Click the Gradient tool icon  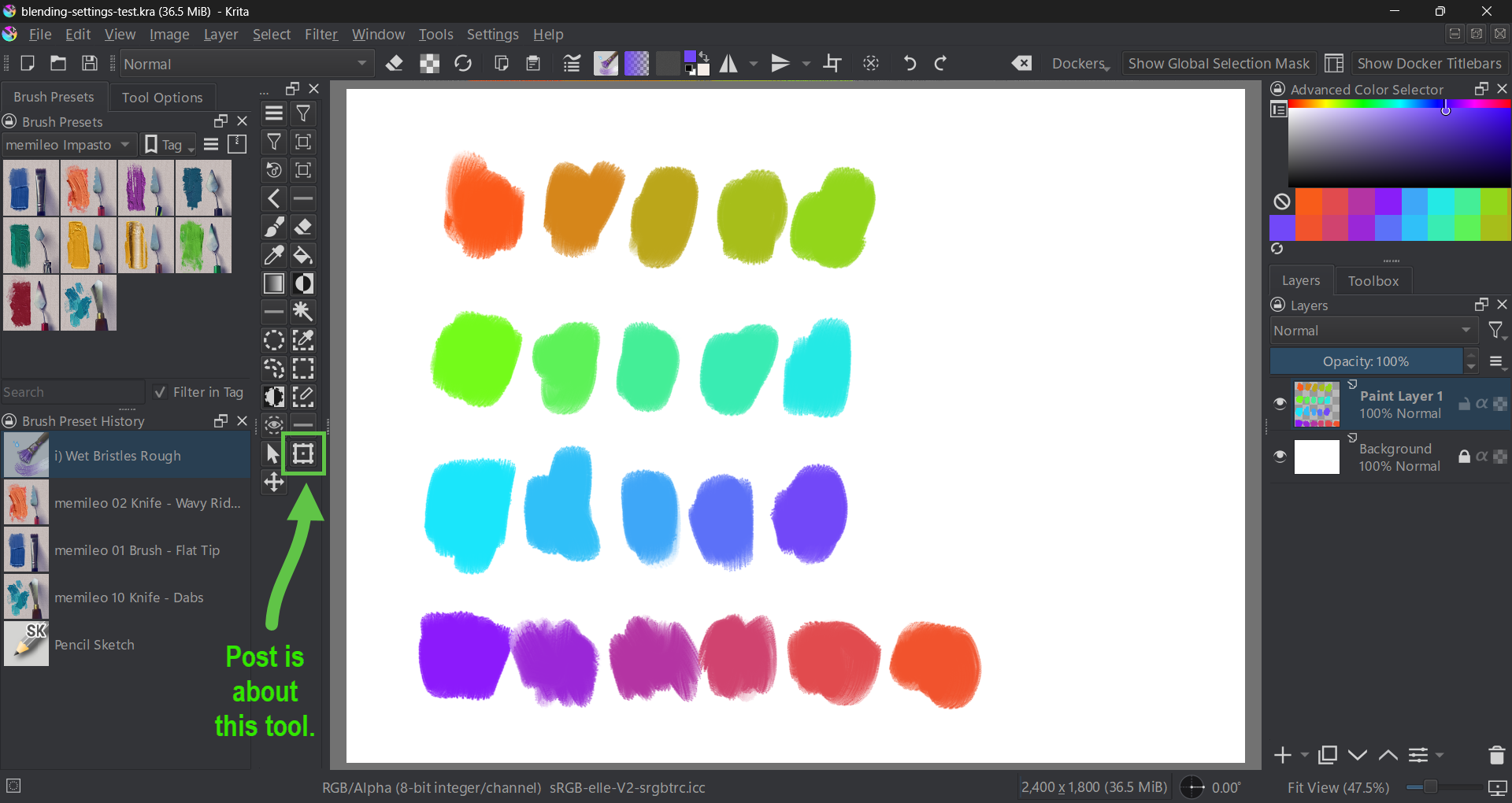[x=274, y=284]
